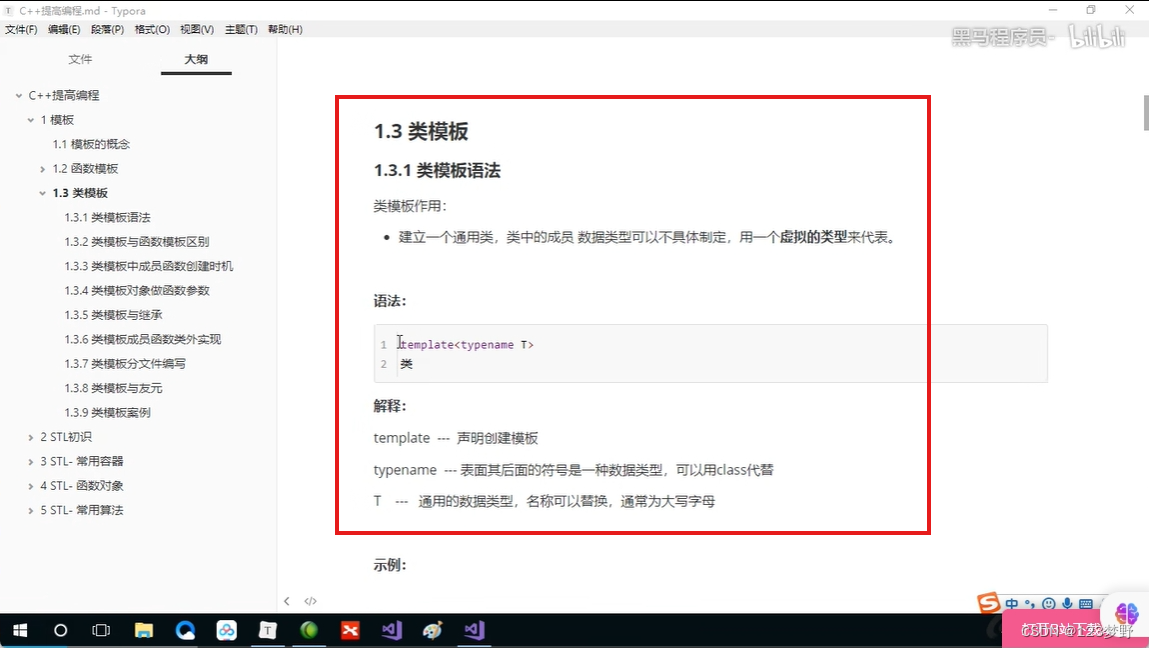The height and width of the screenshot is (648, 1149).
Task: Open File Explorer from the taskbar
Action: tap(144, 630)
